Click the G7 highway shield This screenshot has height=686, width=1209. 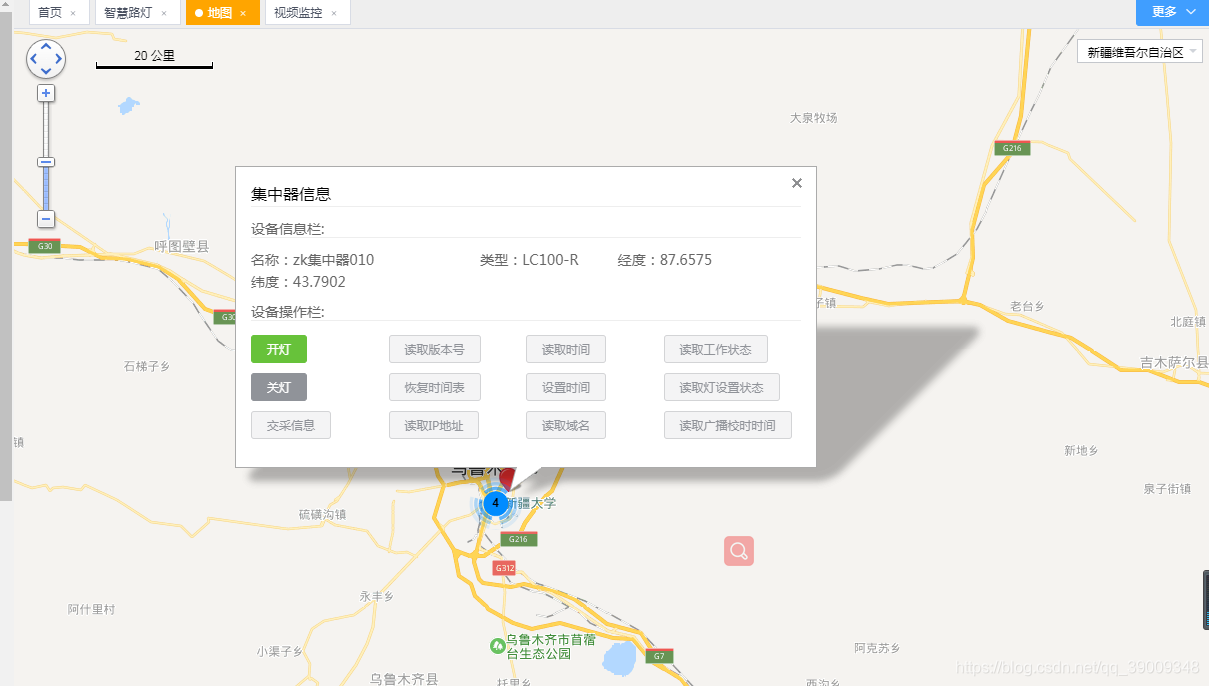click(658, 657)
